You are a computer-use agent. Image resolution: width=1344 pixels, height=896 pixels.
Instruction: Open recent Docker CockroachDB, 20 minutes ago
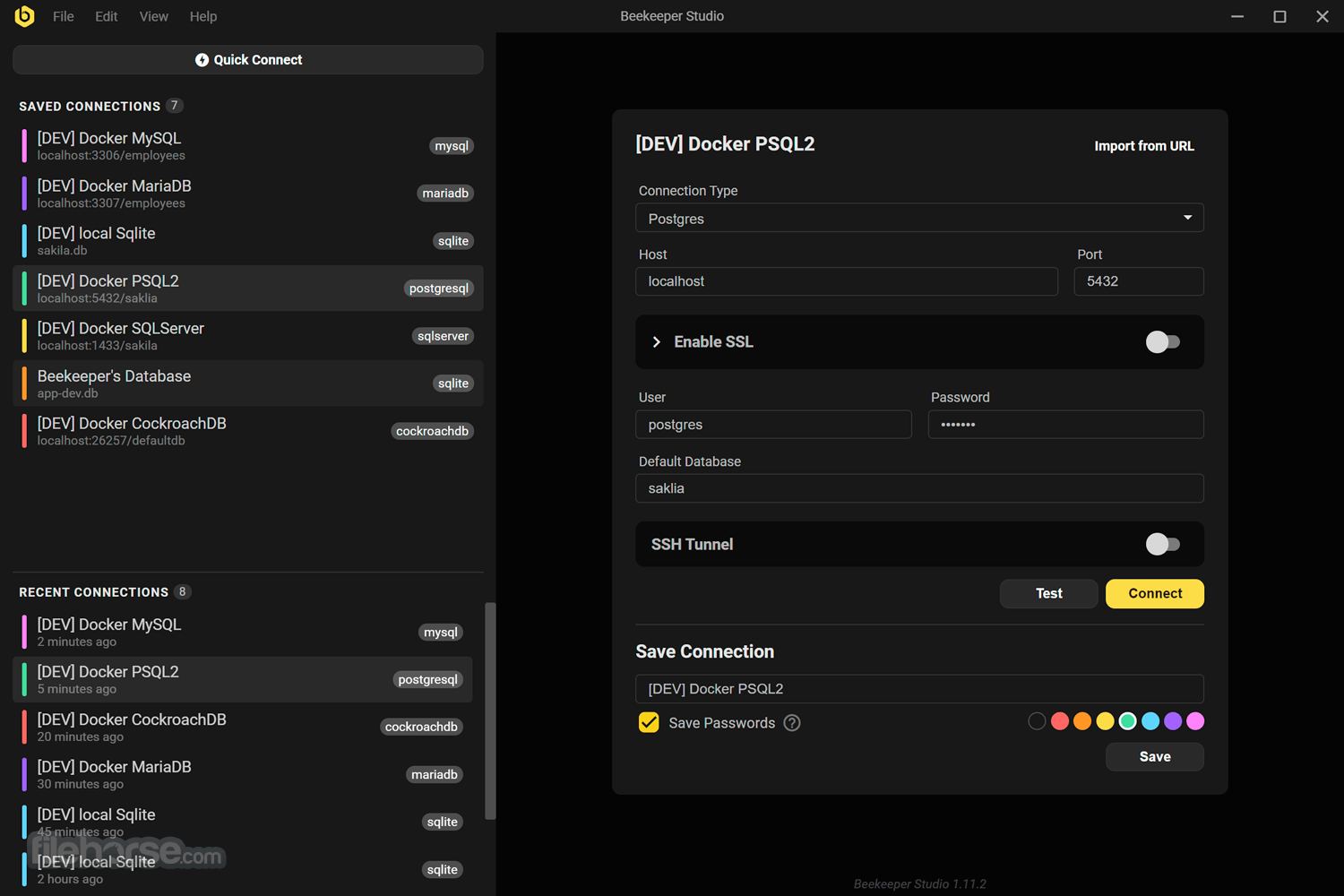(243, 728)
